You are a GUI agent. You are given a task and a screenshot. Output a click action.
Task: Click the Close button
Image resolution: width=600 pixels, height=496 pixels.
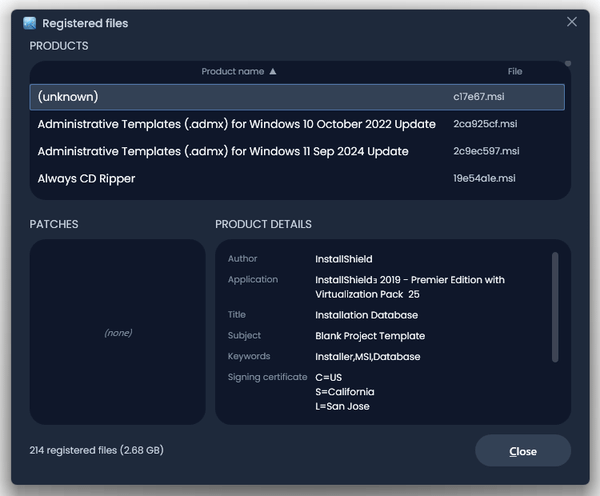point(523,450)
